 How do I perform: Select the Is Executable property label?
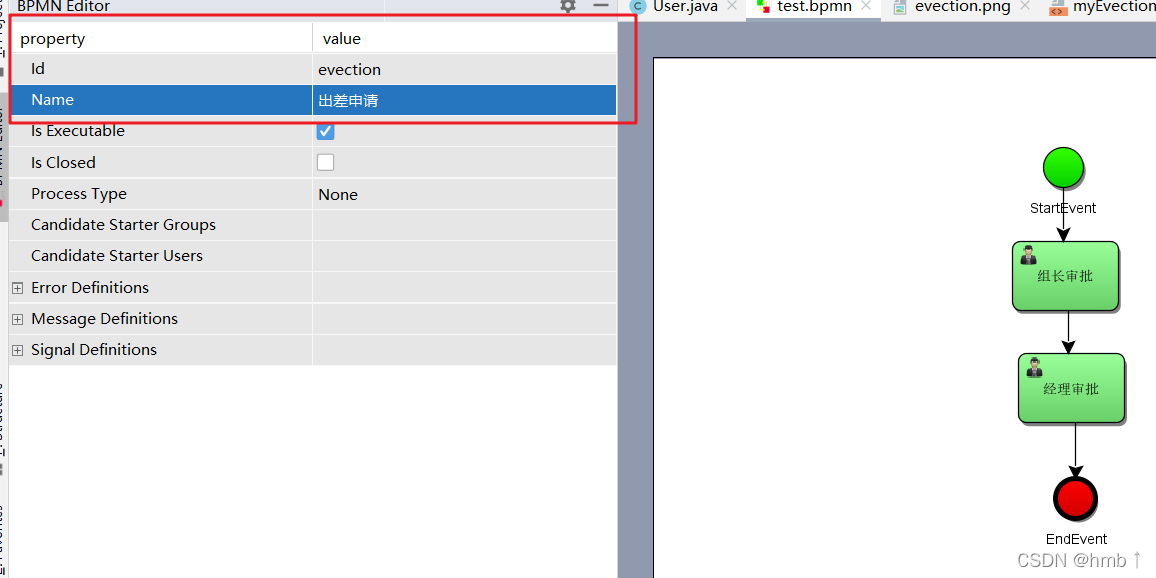(78, 130)
